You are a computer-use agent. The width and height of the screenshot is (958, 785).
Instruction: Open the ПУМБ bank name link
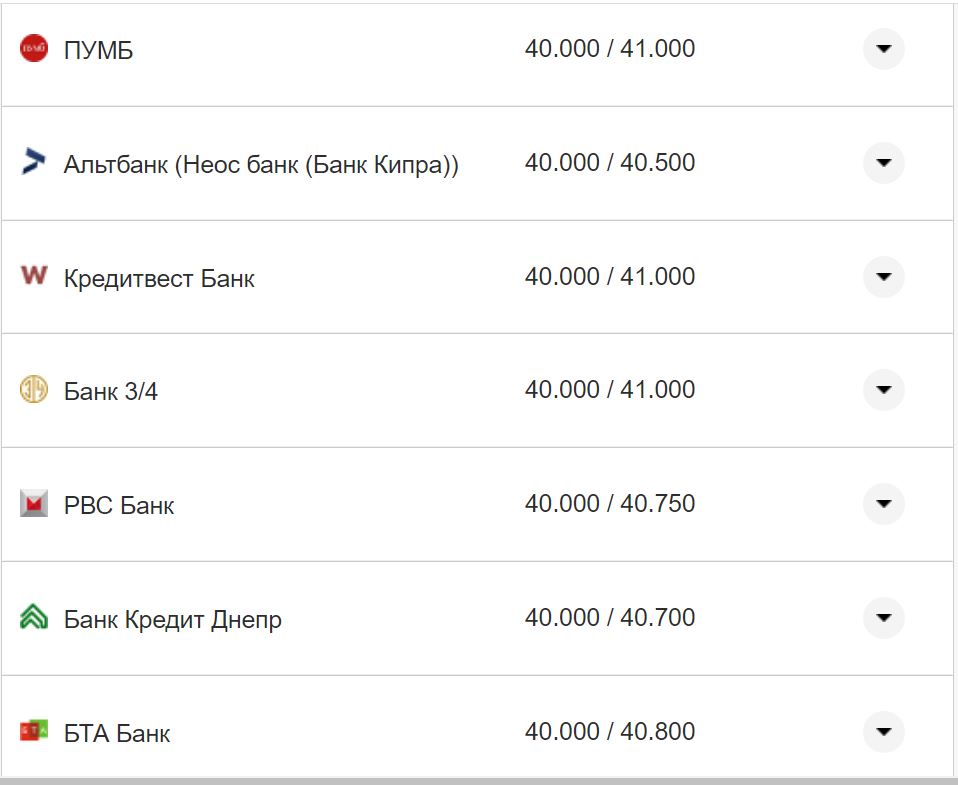[x=98, y=50]
